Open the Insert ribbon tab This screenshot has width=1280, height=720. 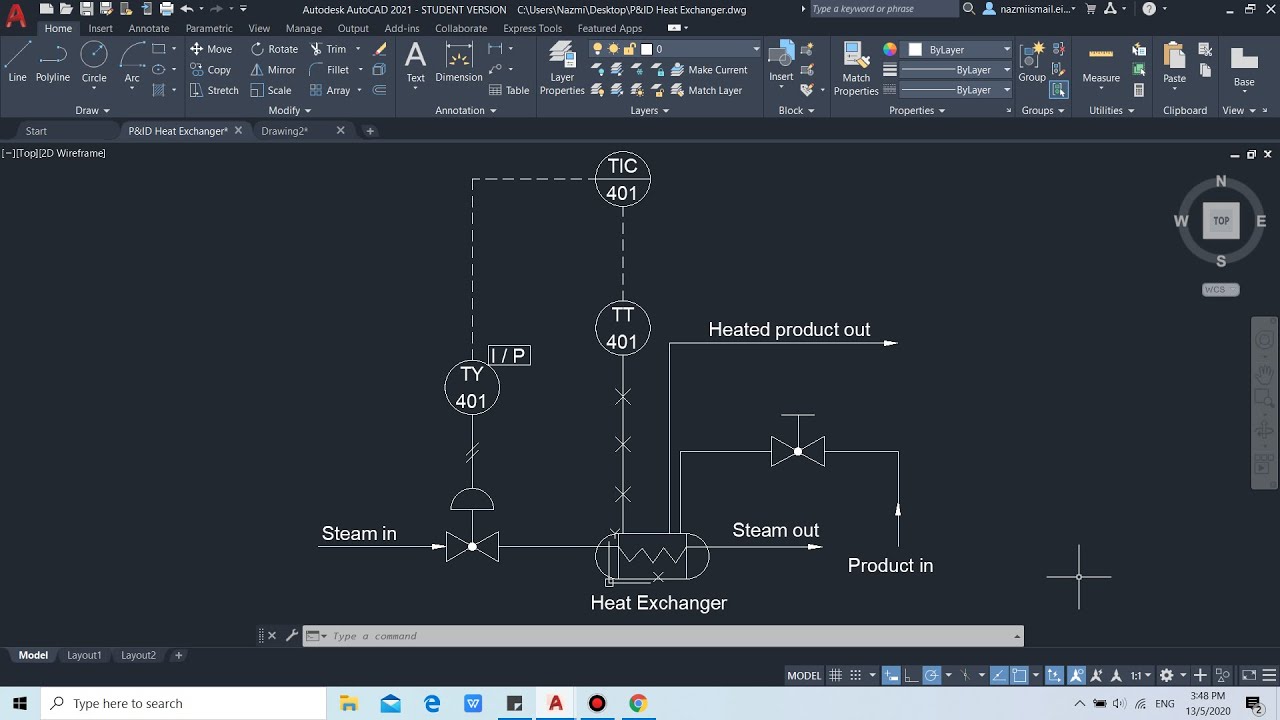pos(100,28)
